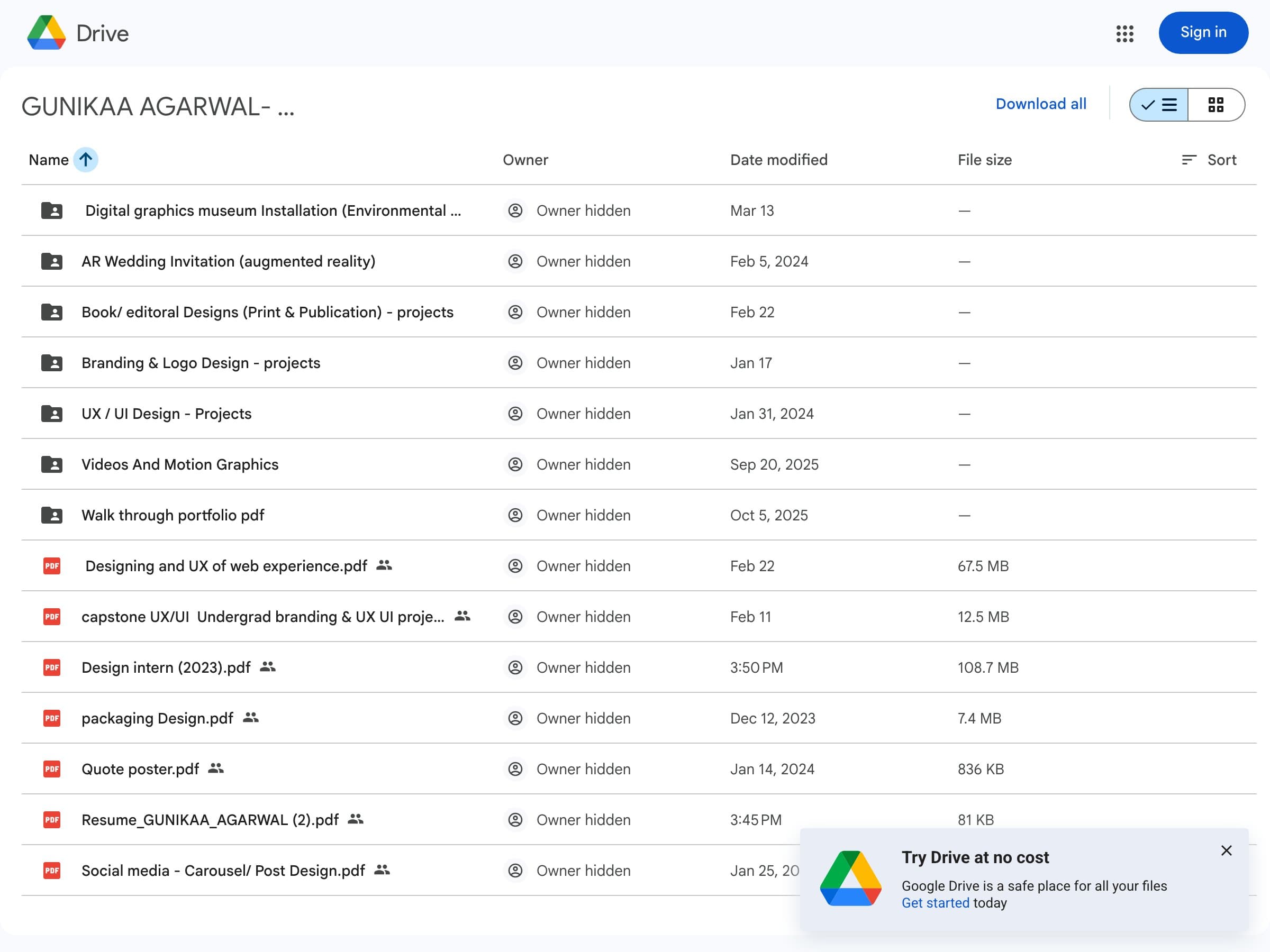Click the PDF icon for Quote poster.pdf
The image size is (1270, 952).
coord(52,768)
